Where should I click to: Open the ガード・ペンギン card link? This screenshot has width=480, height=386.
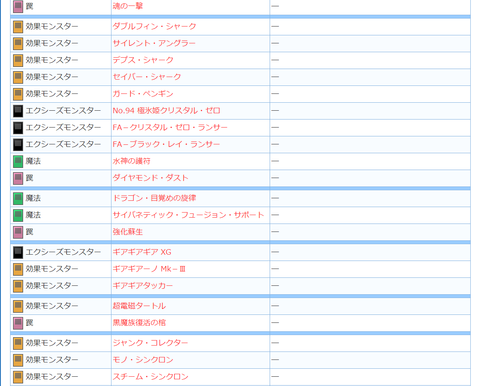click(x=143, y=94)
